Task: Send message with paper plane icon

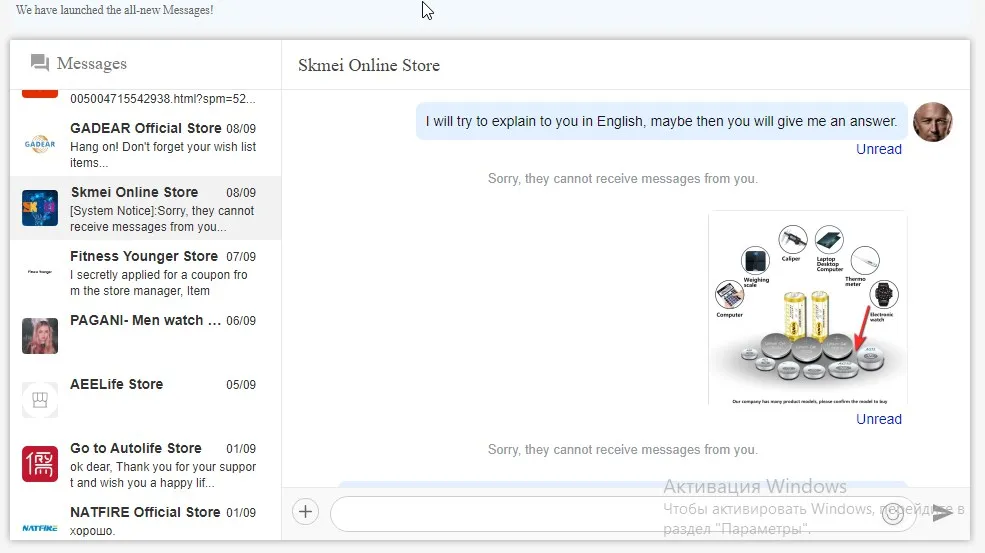Action: [942, 512]
